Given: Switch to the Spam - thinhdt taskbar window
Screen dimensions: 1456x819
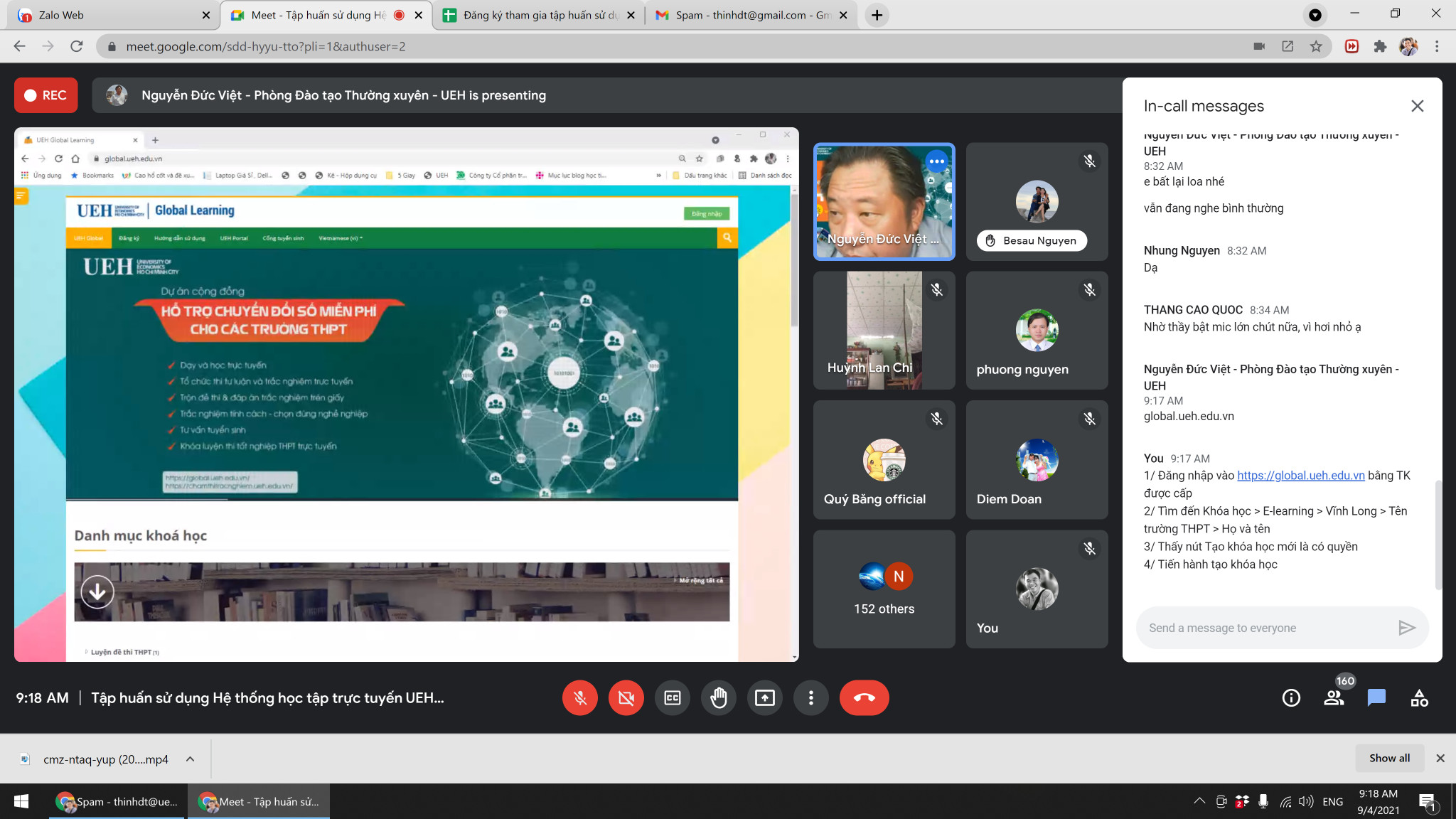Looking at the screenshot, I should [117, 802].
